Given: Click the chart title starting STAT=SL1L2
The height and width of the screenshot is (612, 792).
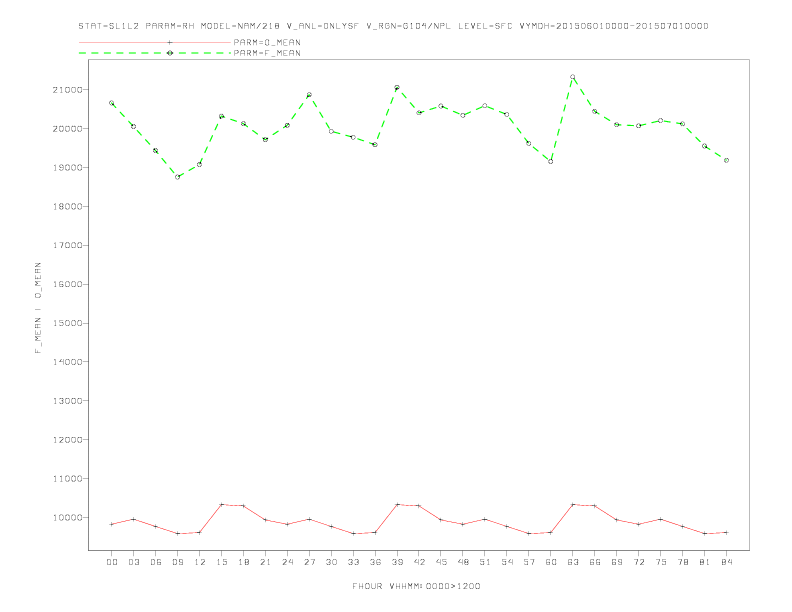Looking at the screenshot, I should (x=393, y=26).
